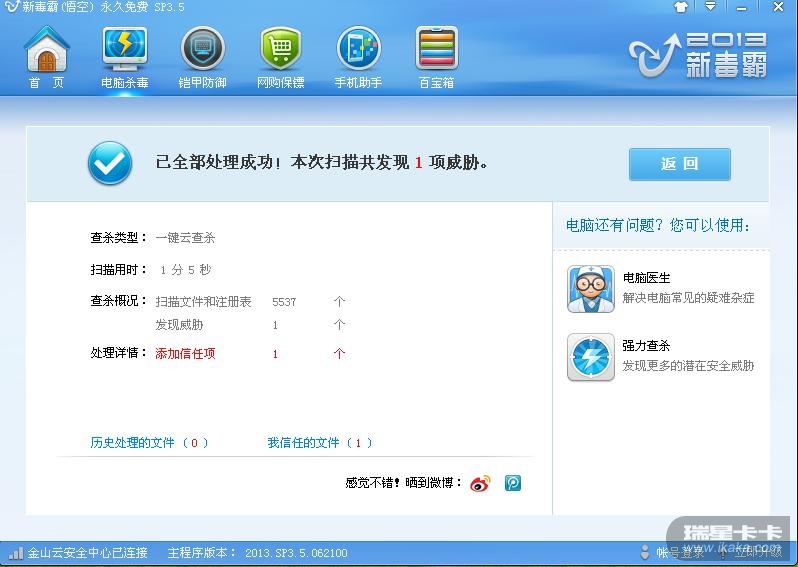798x567 pixels.
Task: Open the 电脑医生 doctor icon
Action: click(x=590, y=289)
